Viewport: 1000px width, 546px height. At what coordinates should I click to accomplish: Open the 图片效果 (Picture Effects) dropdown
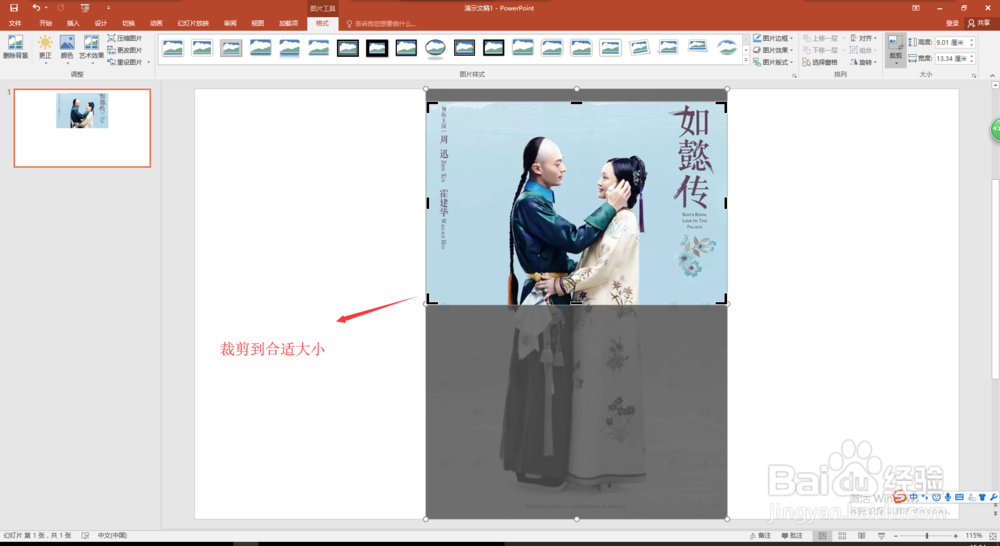click(x=774, y=50)
